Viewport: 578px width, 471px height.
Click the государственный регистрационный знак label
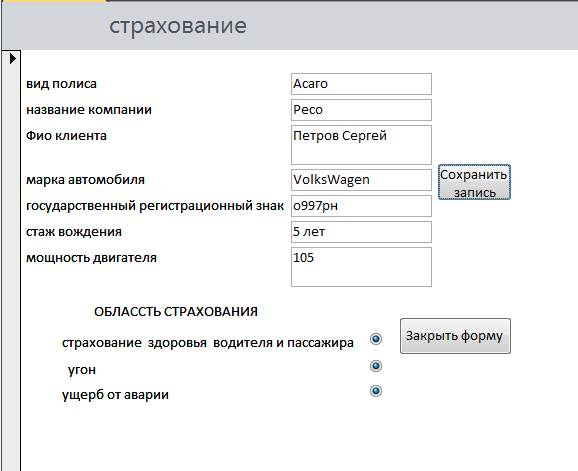(x=155, y=206)
